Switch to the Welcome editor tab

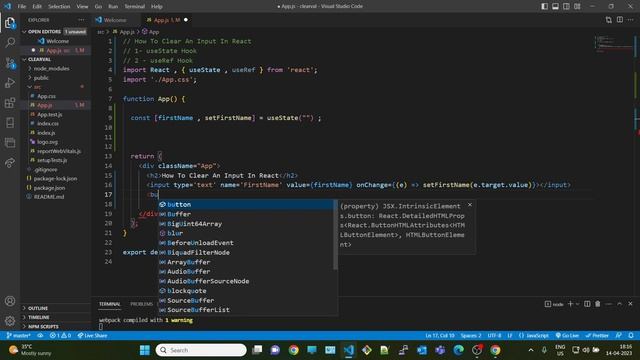tap(115, 20)
